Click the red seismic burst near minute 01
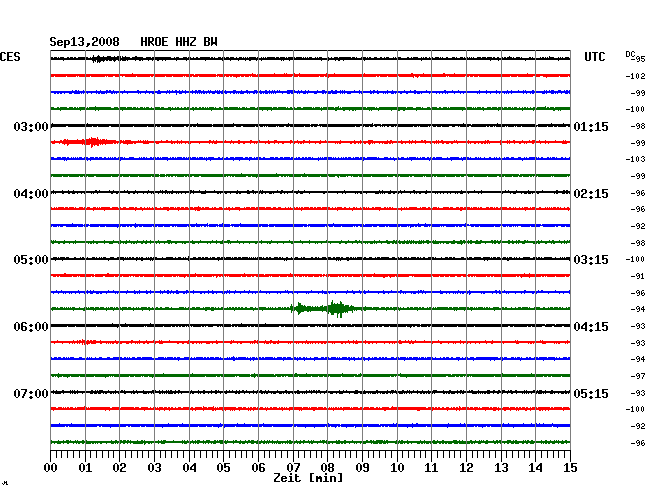Viewport: 650px width, 494px height. (x=92, y=142)
